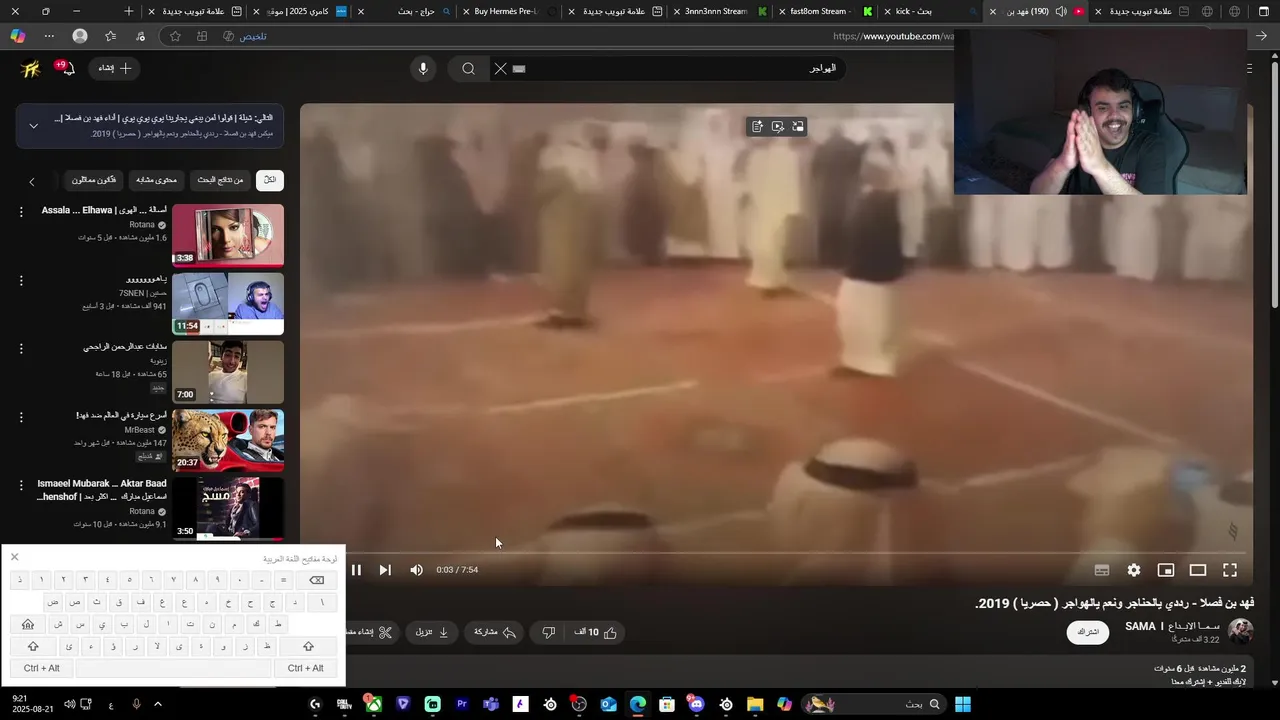
Task: Show hidden system tray icons
Action: click(157, 704)
